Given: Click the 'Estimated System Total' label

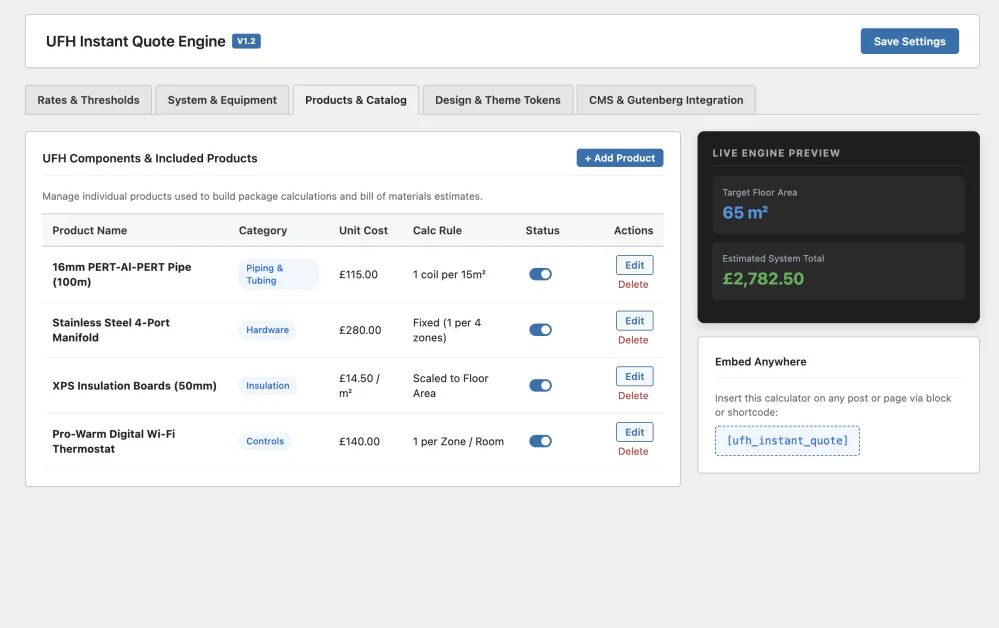Looking at the screenshot, I should (x=773, y=259).
